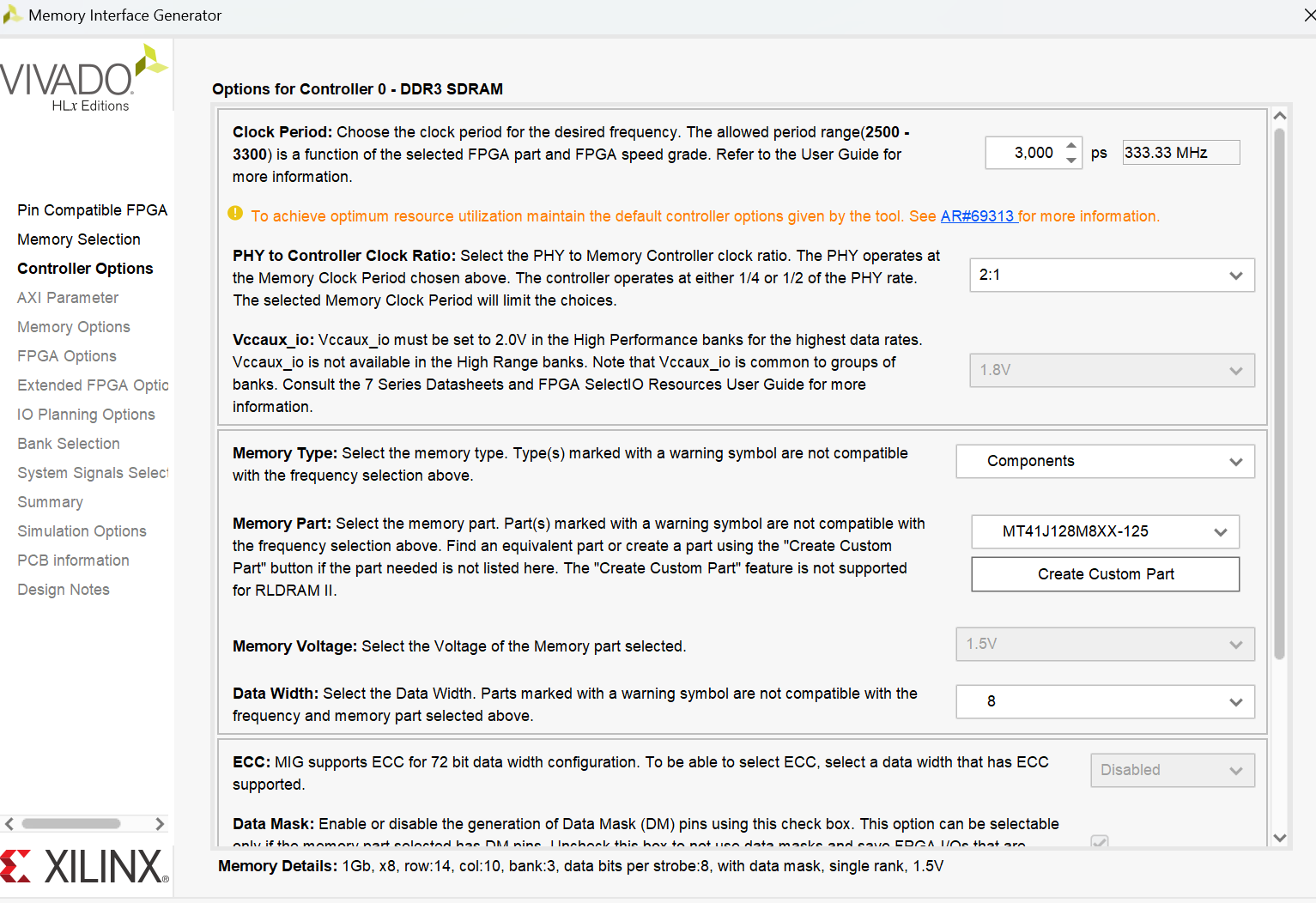This screenshot has width=1316, height=903.
Task: Open the ECC Disabled dropdown
Action: click(x=1172, y=770)
